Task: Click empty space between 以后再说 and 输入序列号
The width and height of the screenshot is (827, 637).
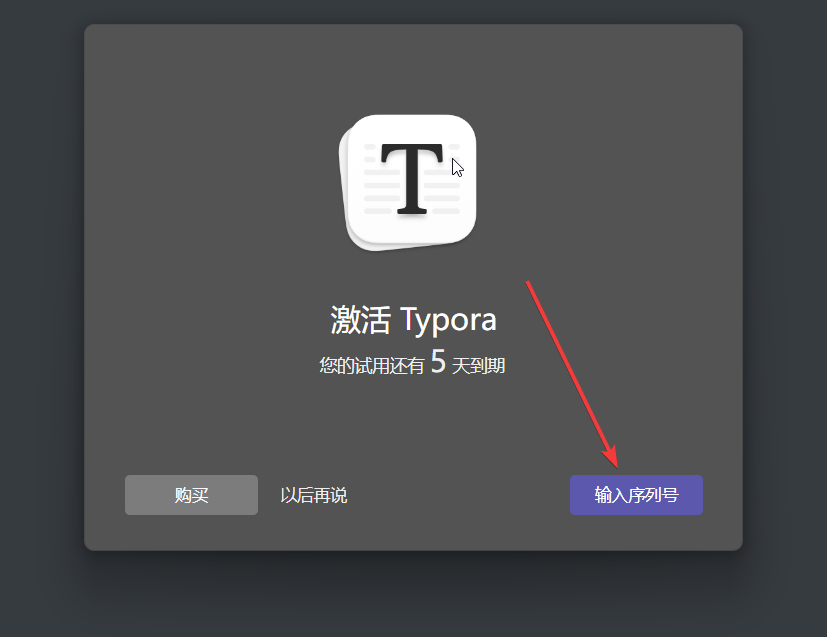Action: 460,495
